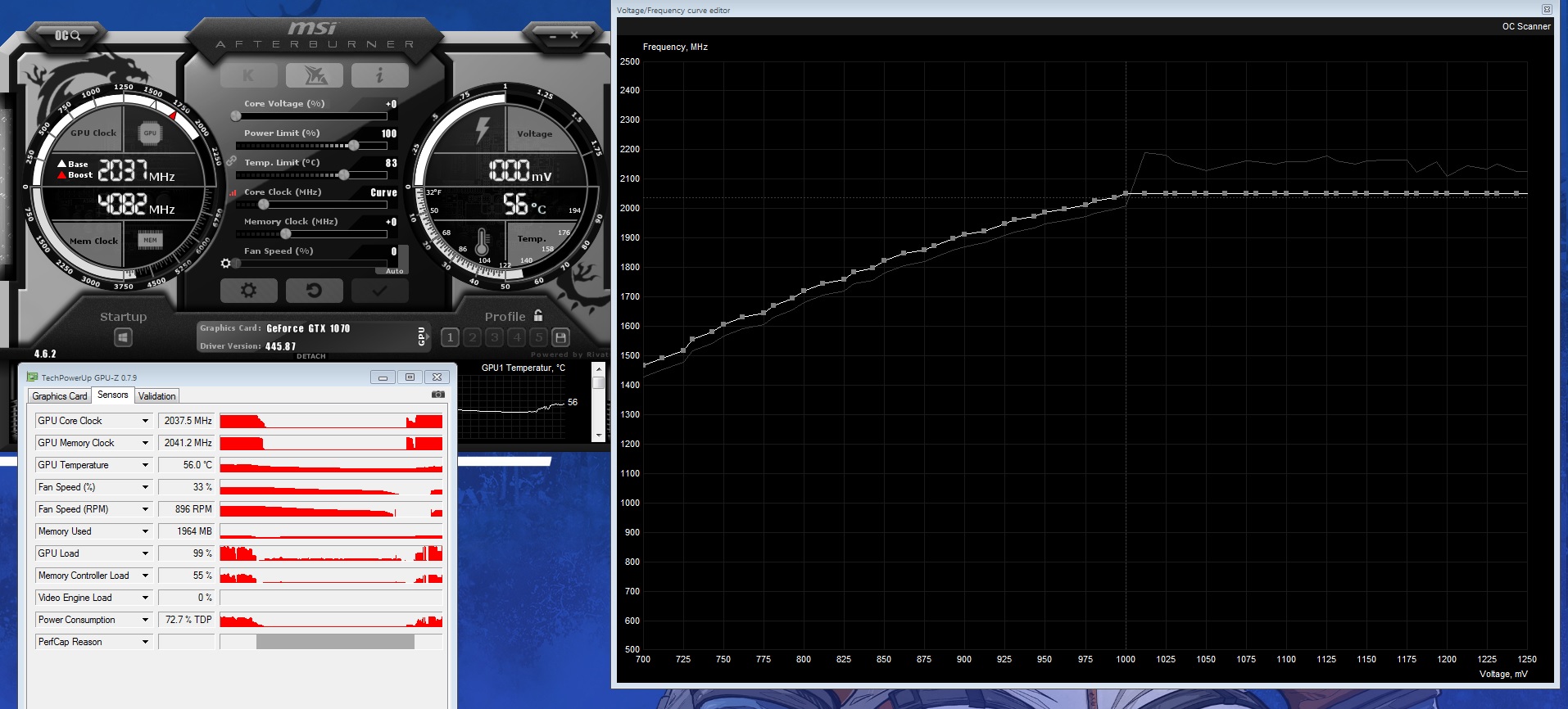Open the curve editor bars icon beside Core Clock
This screenshot has height=709, width=1568.
[233, 193]
